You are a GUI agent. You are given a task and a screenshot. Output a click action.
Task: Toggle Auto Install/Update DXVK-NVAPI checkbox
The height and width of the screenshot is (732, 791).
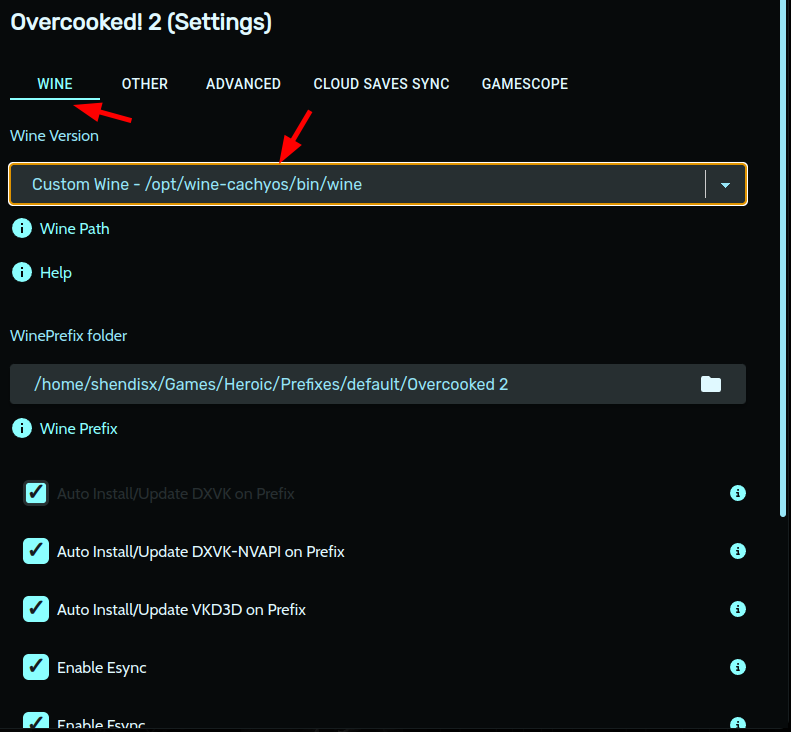[x=36, y=551]
